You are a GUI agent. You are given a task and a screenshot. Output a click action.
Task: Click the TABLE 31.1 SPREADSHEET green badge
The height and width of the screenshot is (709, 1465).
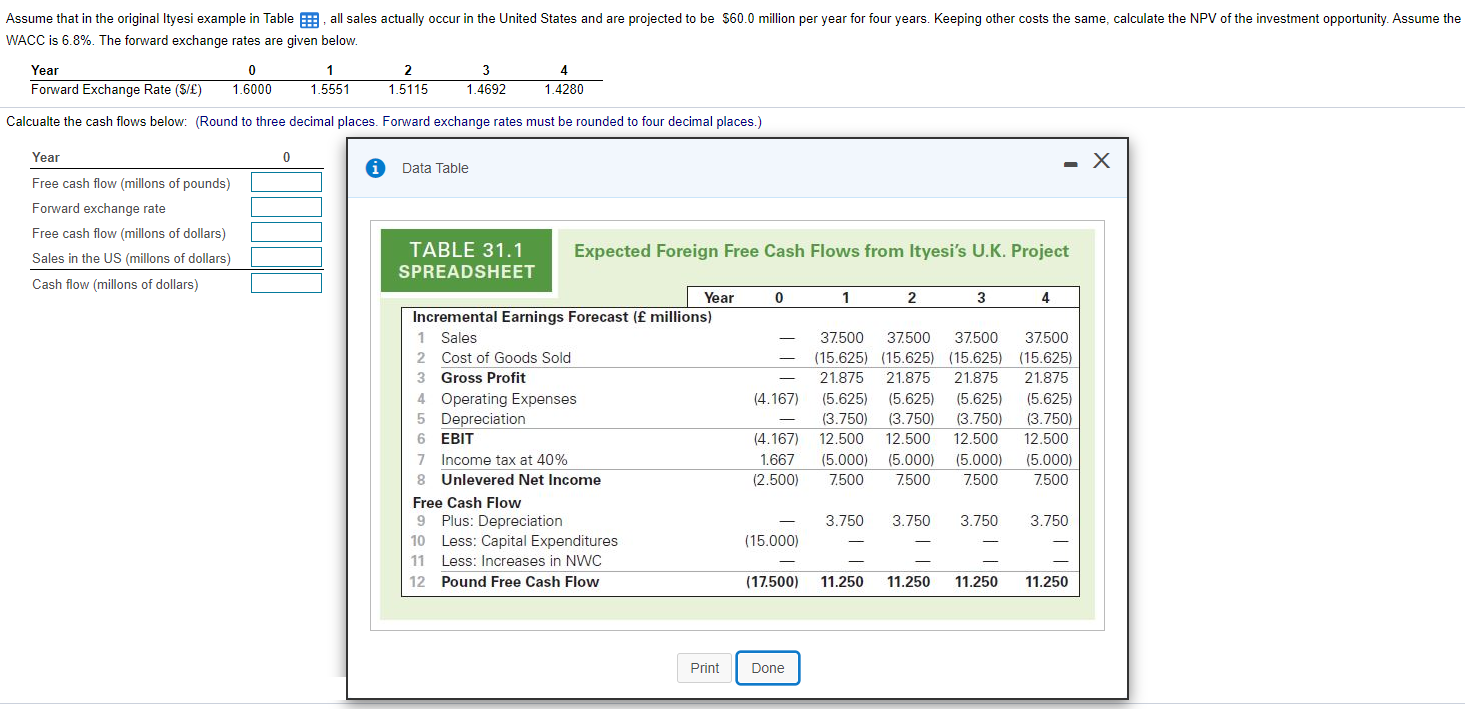coord(466,260)
